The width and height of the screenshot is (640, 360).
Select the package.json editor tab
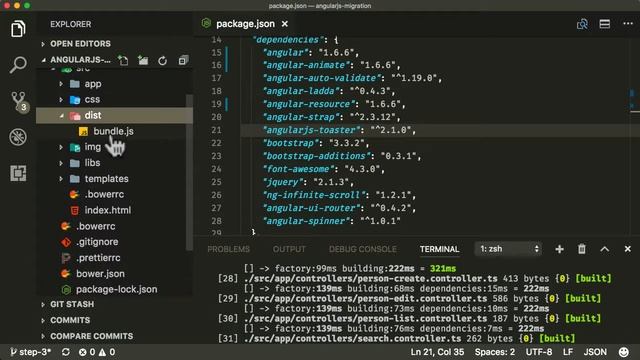245,24
